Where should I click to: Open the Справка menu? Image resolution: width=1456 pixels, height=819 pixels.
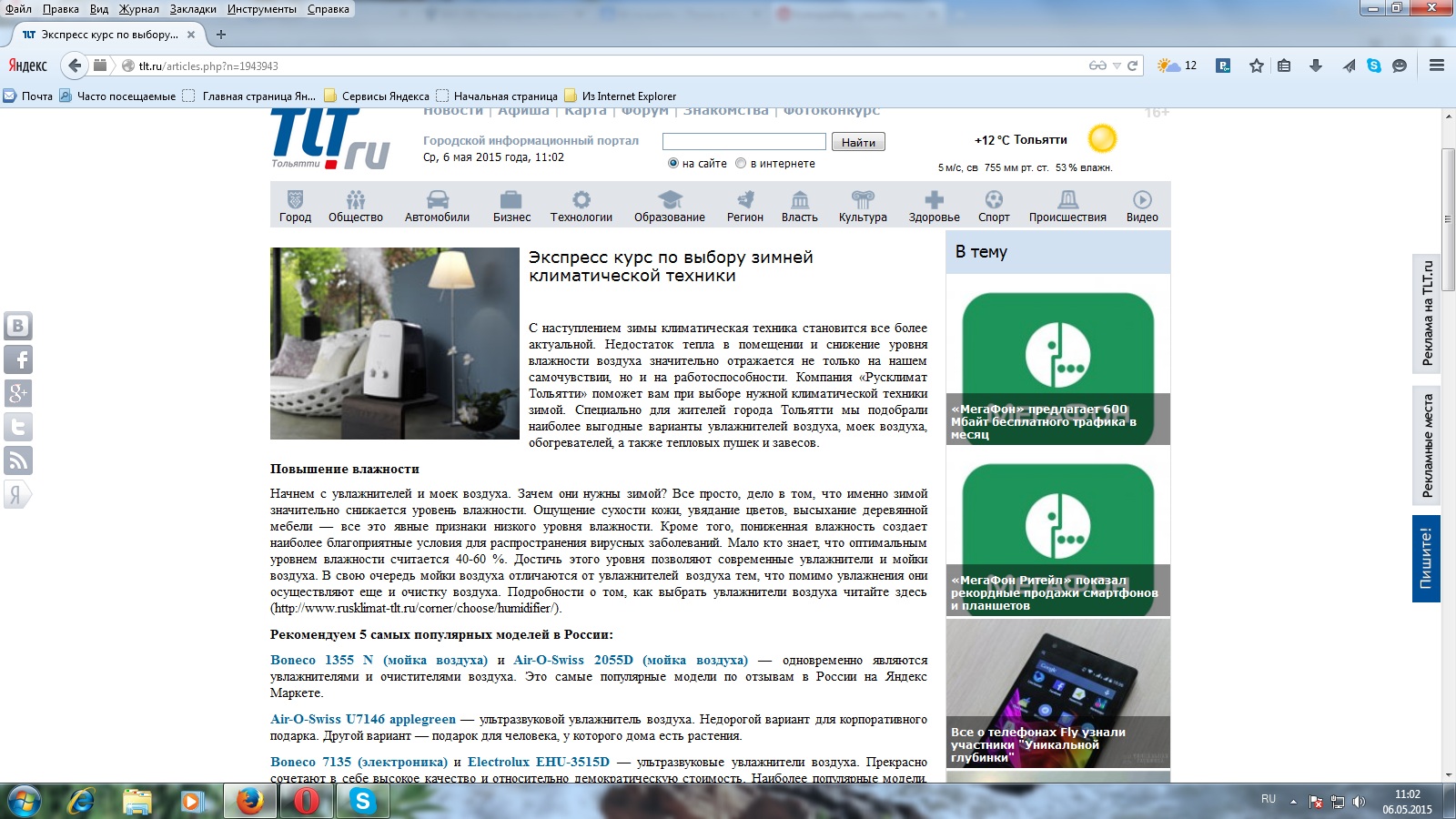tap(329, 9)
